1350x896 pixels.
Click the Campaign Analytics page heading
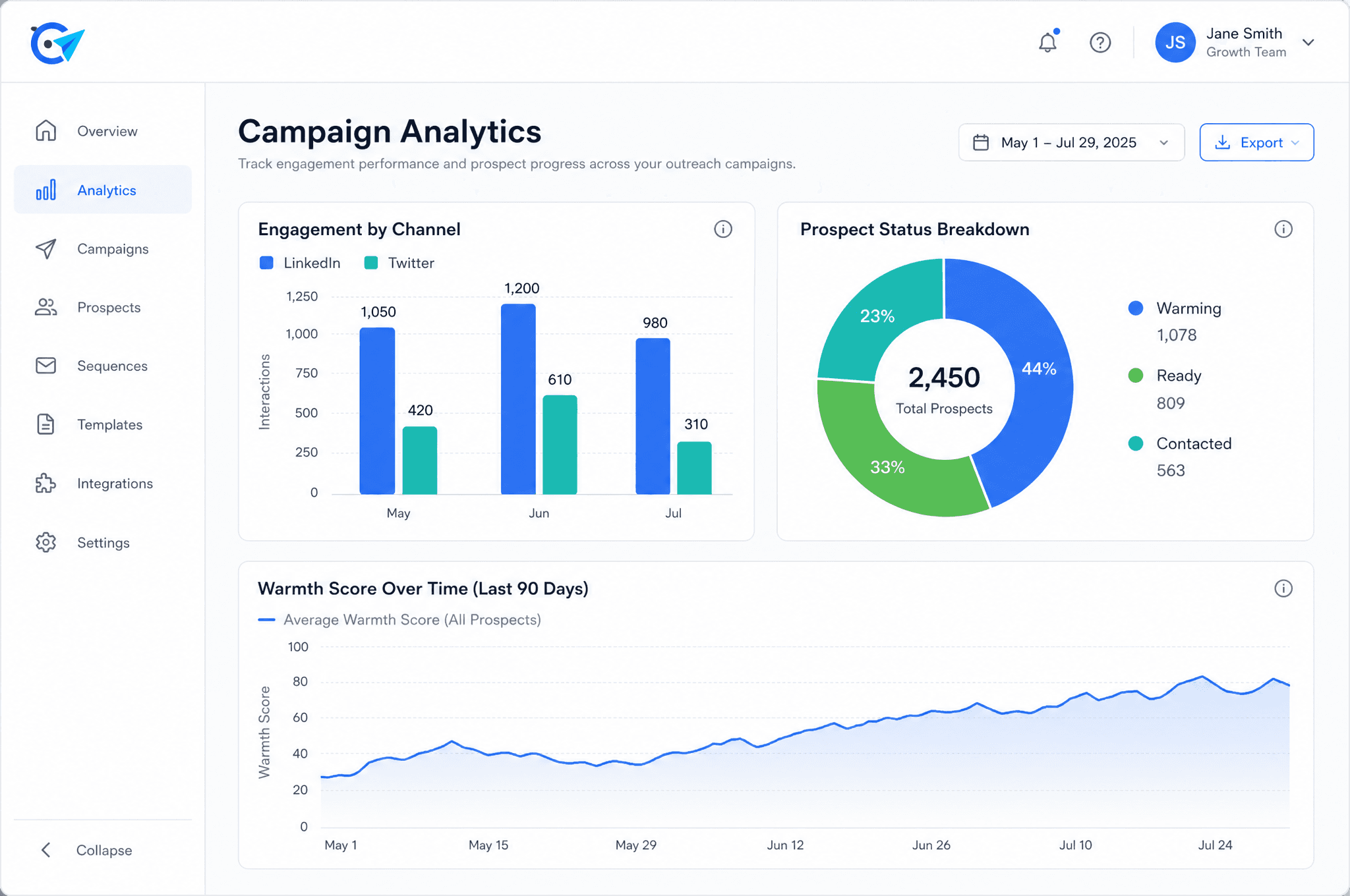tap(390, 131)
